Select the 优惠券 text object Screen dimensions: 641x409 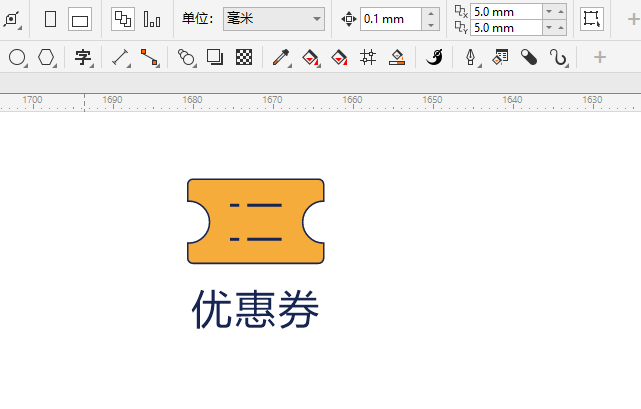(x=256, y=309)
